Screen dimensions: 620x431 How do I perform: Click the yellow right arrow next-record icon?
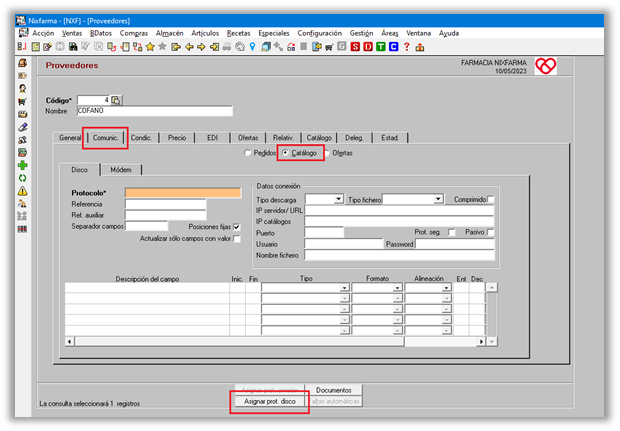pyautogui.click(x=201, y=47)
